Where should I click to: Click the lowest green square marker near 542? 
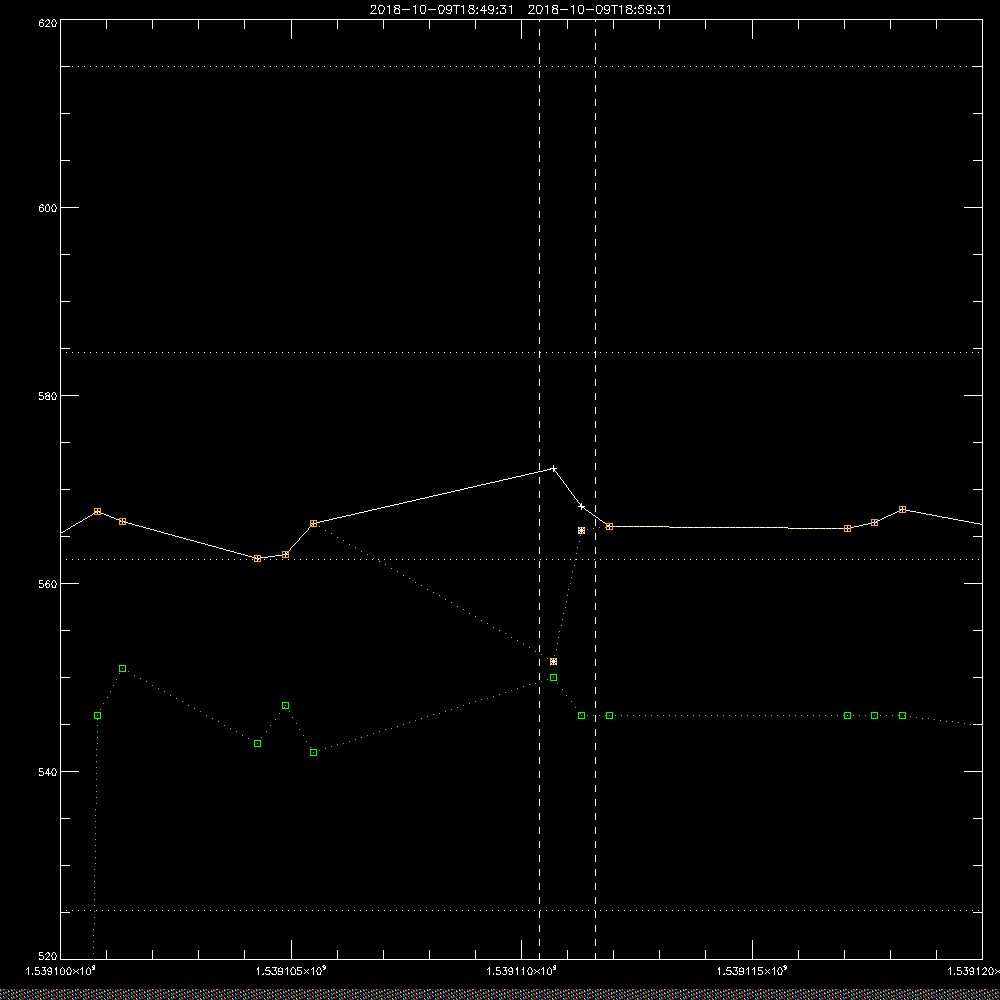[313, 753]
